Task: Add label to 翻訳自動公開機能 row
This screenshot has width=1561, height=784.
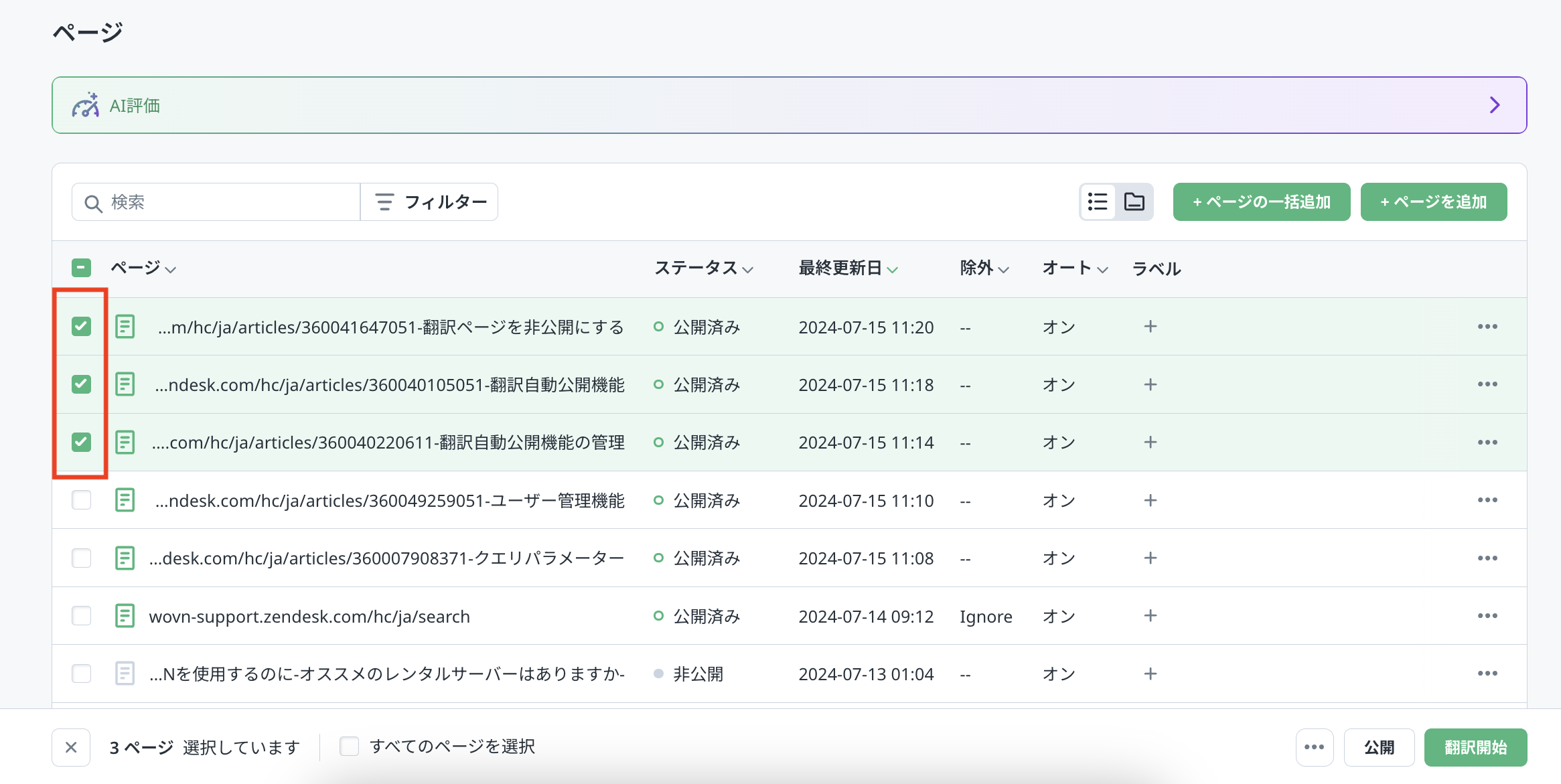Action: pos(1150,384)
